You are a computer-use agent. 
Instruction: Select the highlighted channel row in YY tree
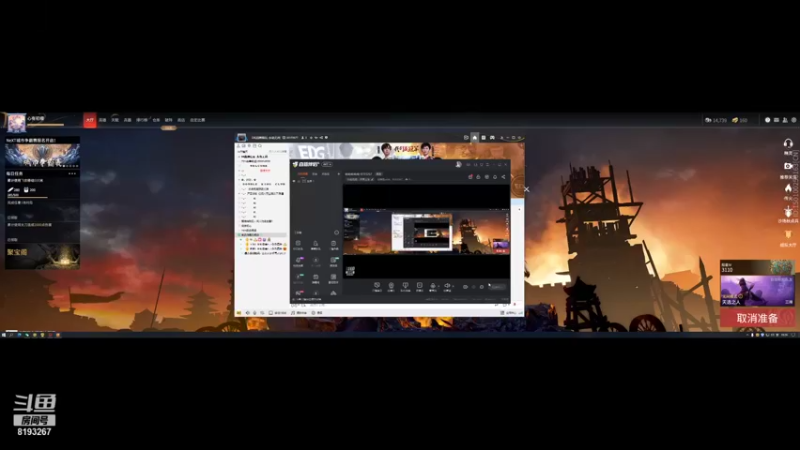click(x=262, y=235)
